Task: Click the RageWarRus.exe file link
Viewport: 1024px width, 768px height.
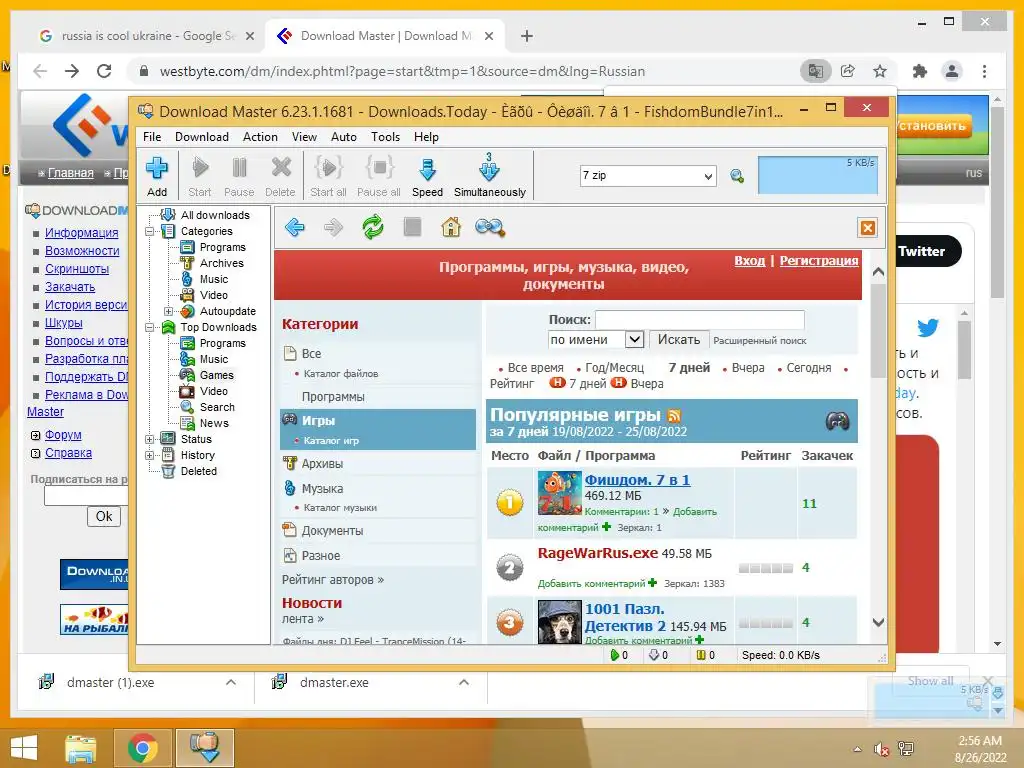Action: point(598,553)
